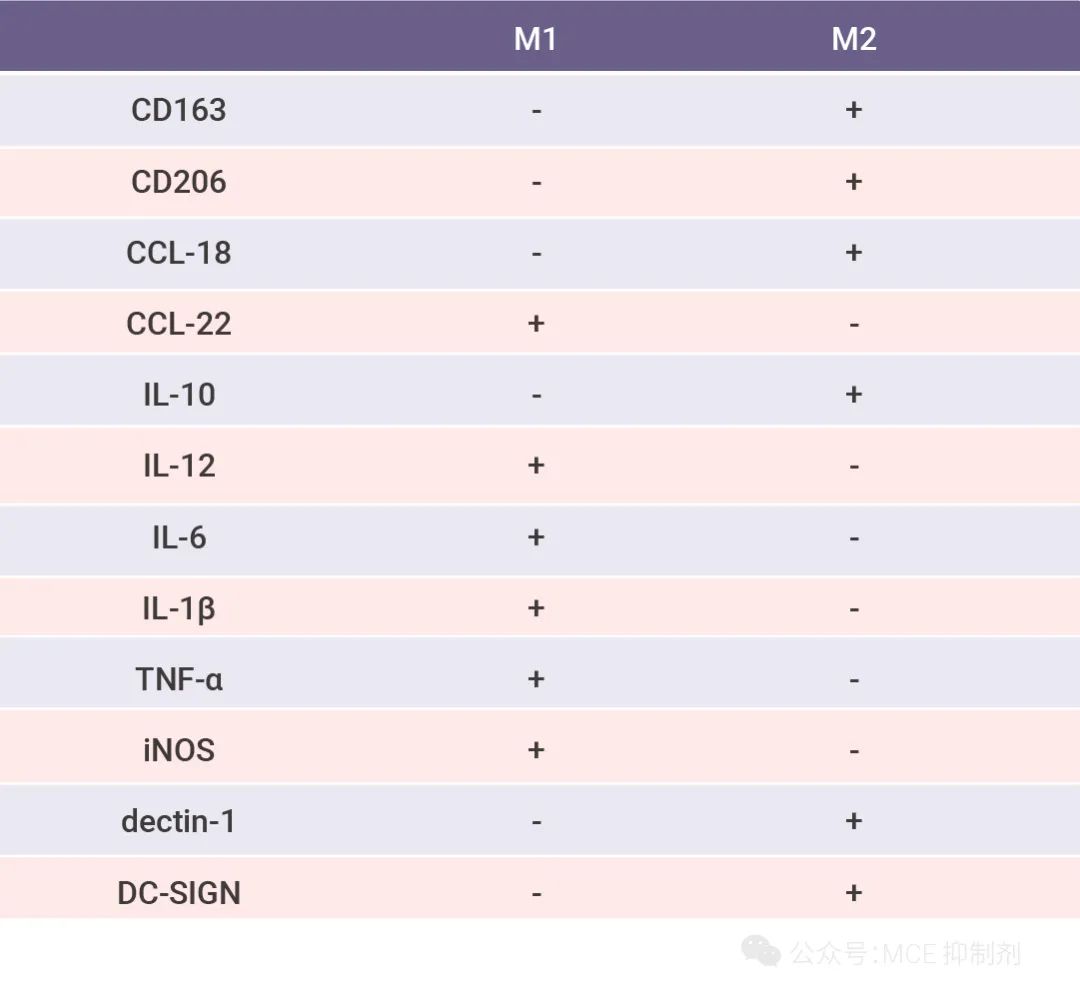Select the CCL-22 marker name
1080x989 pixels.
click(x=179, y=324)
